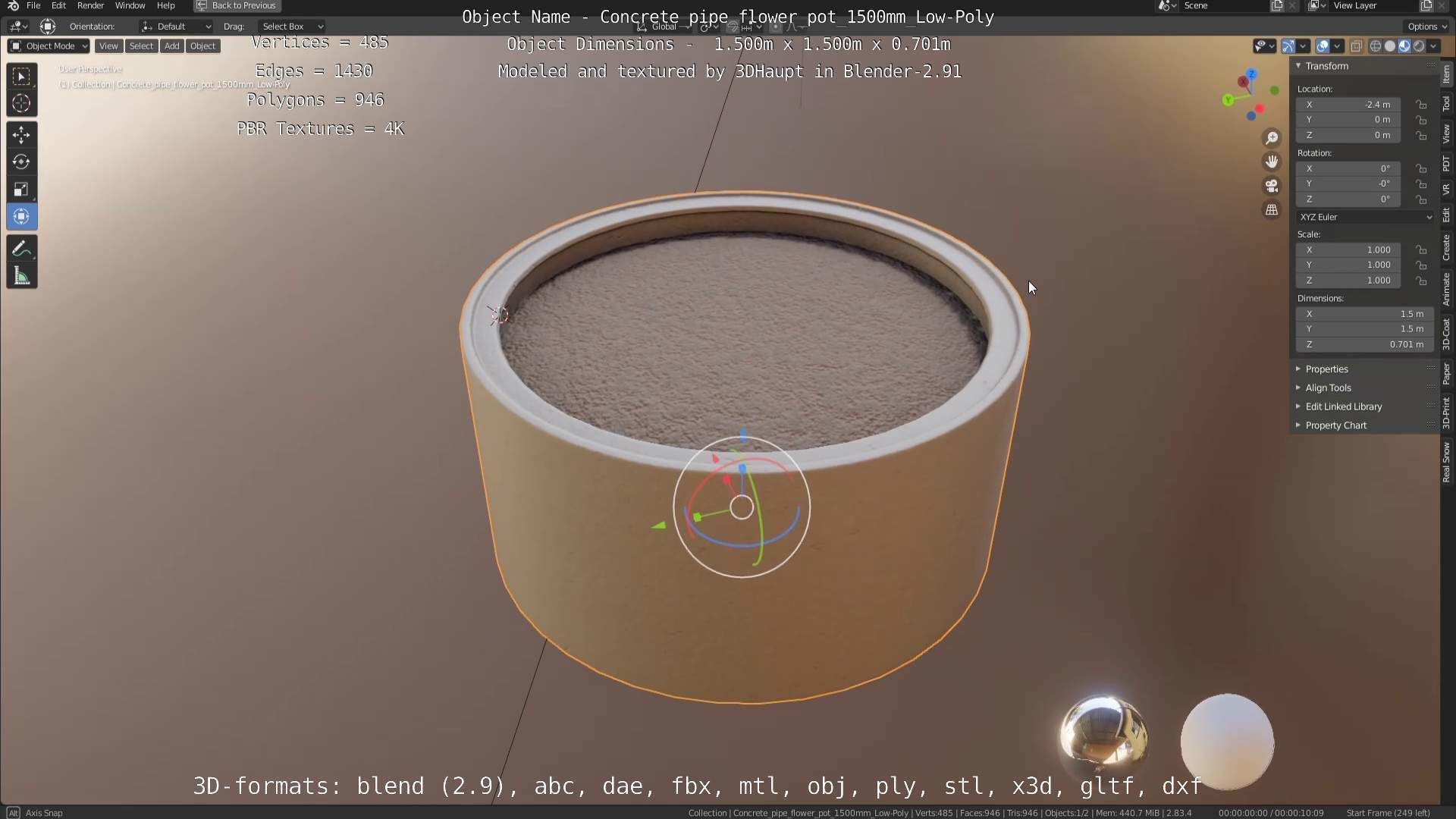
Task: Open the Edit menu
Action: pyautogui.click(x=58, y=5)
